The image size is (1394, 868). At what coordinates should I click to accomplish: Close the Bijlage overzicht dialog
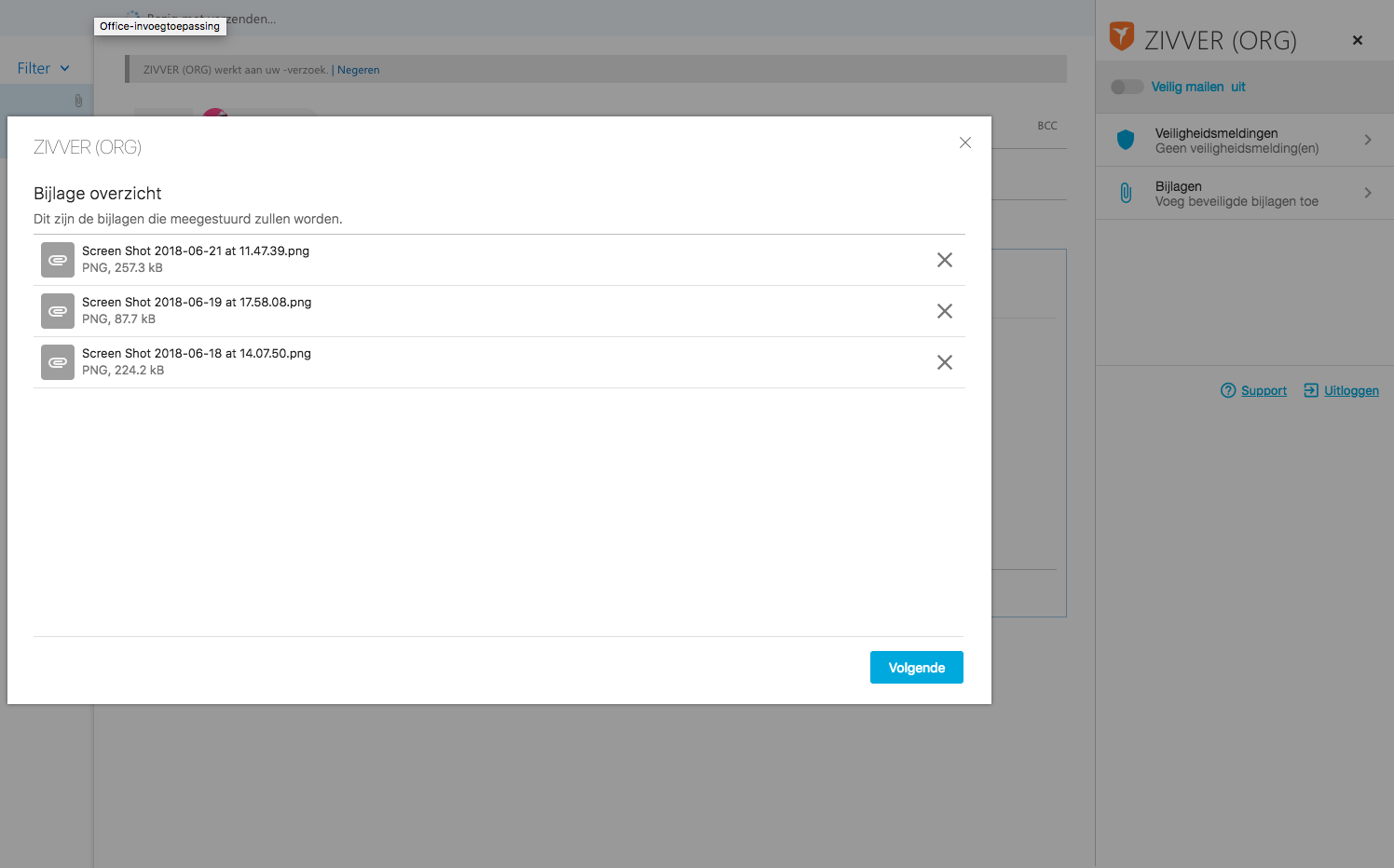click(x=965, y=142)
